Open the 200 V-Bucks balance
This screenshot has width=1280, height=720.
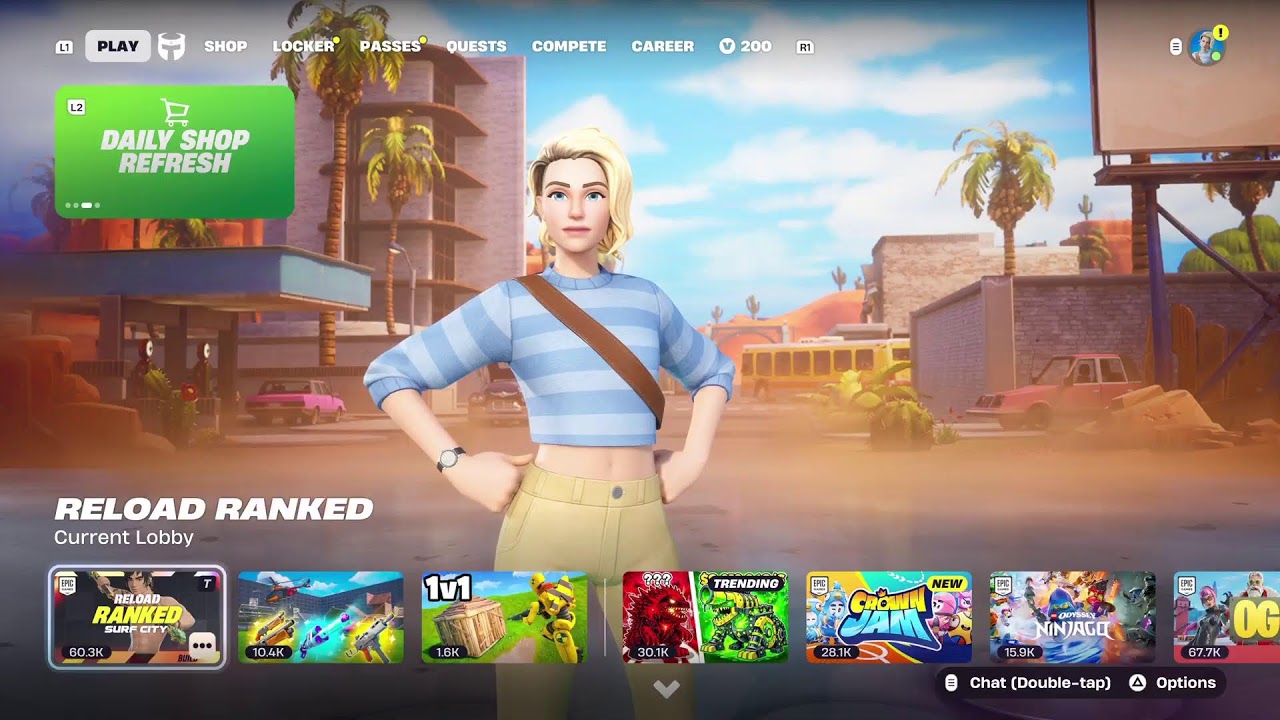[746, 46]
